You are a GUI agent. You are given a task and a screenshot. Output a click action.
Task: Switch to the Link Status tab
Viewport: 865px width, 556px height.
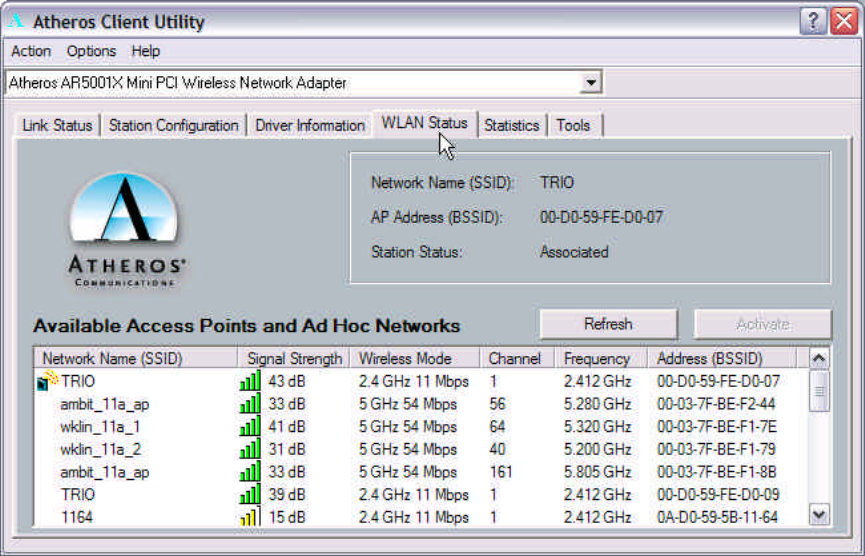57,125
